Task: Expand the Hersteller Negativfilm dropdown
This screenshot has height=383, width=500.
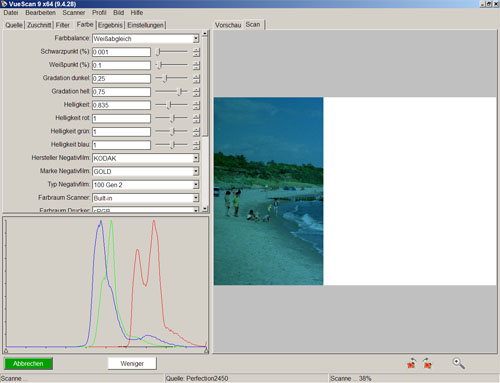Action: [x=196, y=158]
